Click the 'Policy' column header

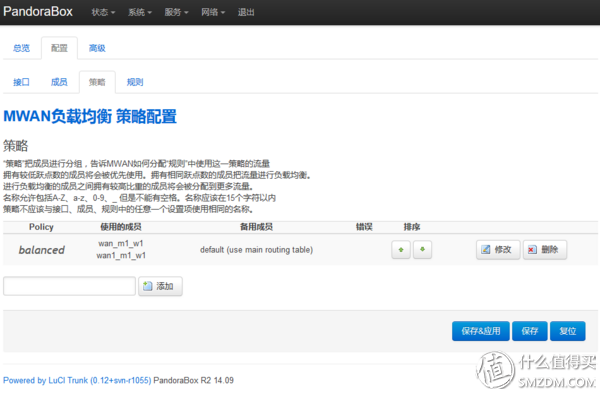tap(41, 227)
